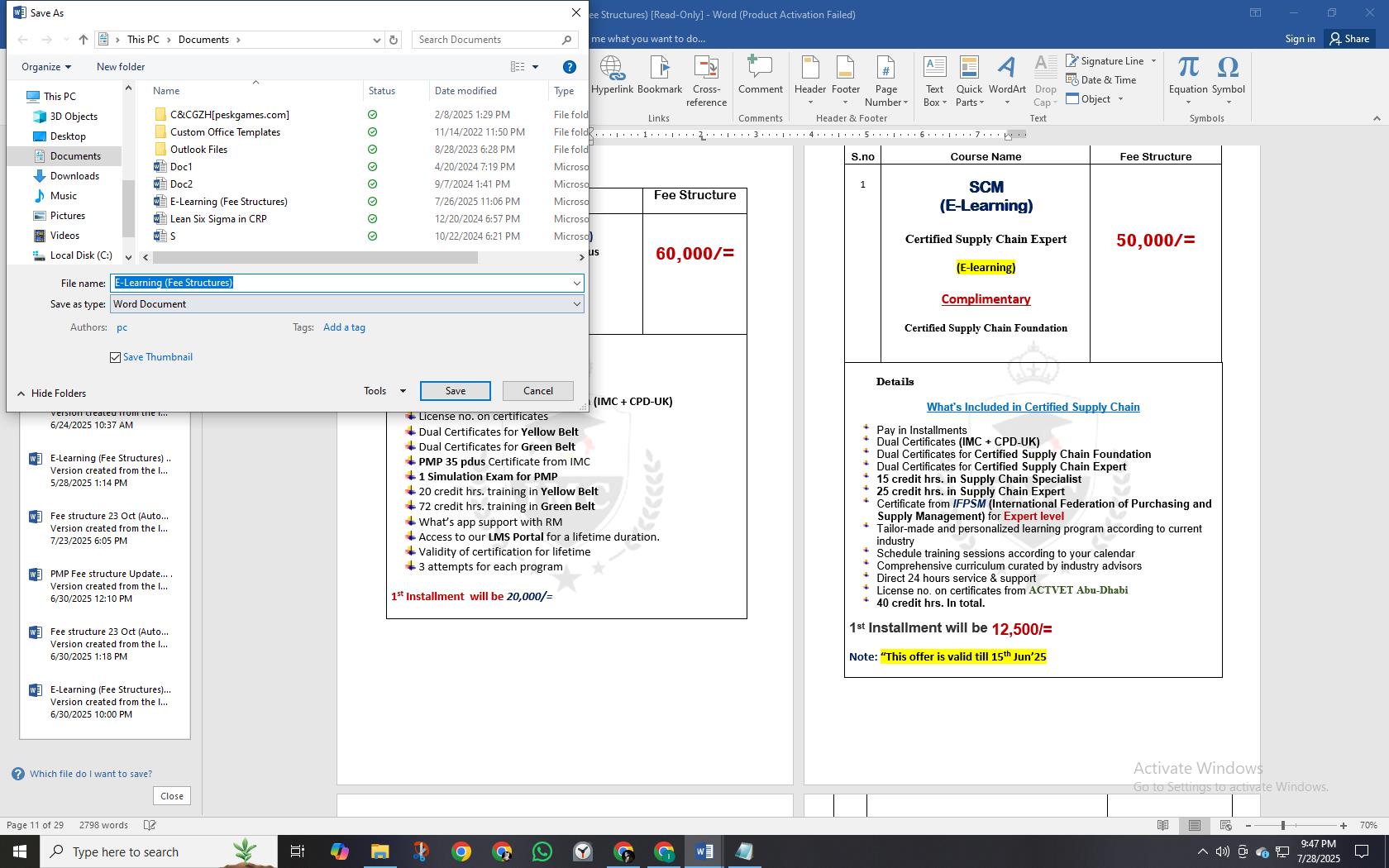Image resolution: width=1389 pixels, height=868 pixels.
Task: Click Sign in in the Word window
Action: coord(1300,39)
